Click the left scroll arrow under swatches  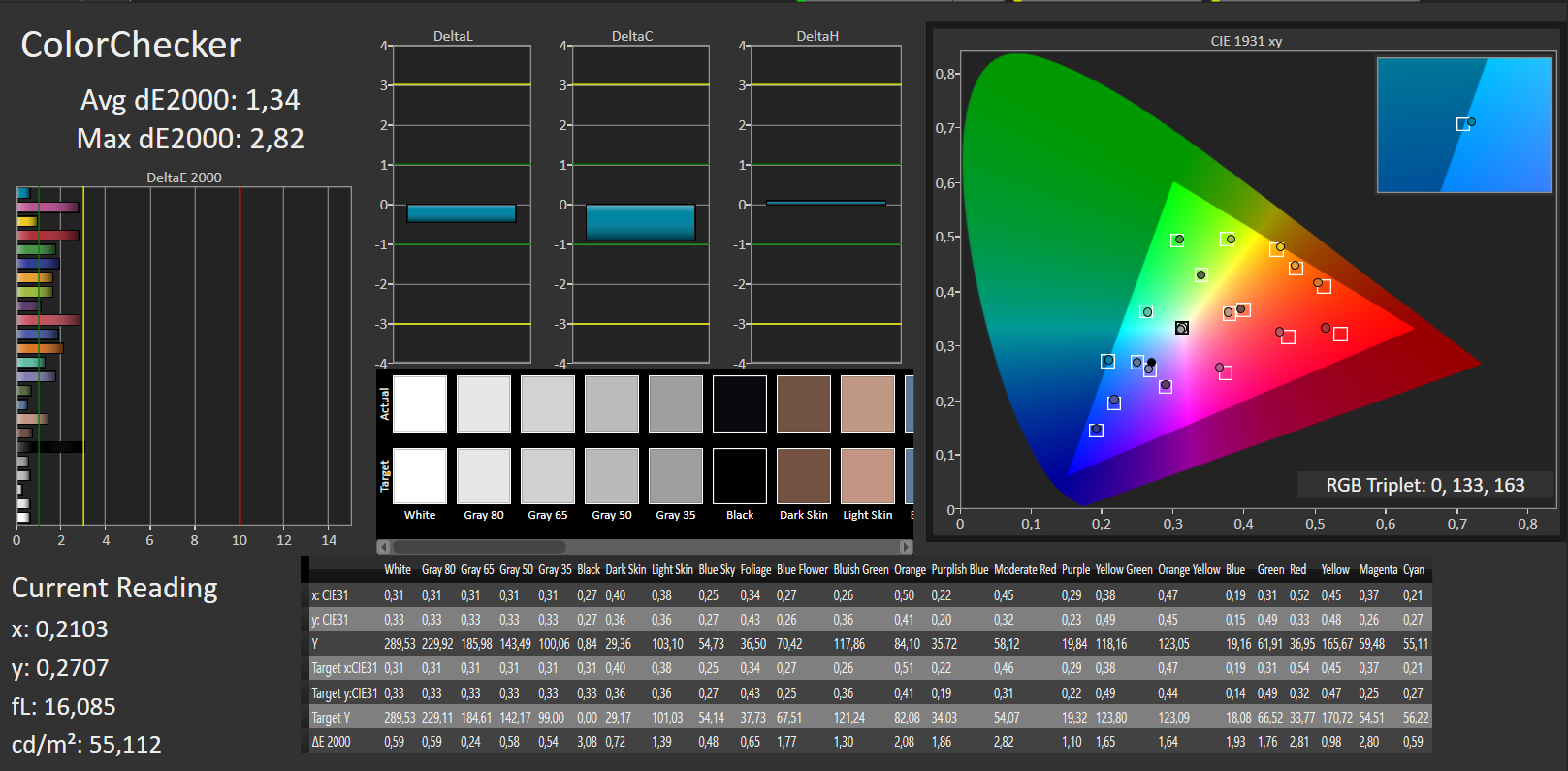(x=384, y=547)
